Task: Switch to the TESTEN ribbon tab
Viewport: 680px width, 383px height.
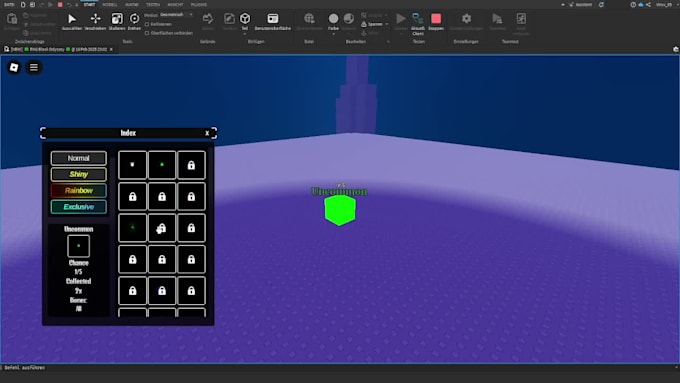Action: tap(153, 4)
